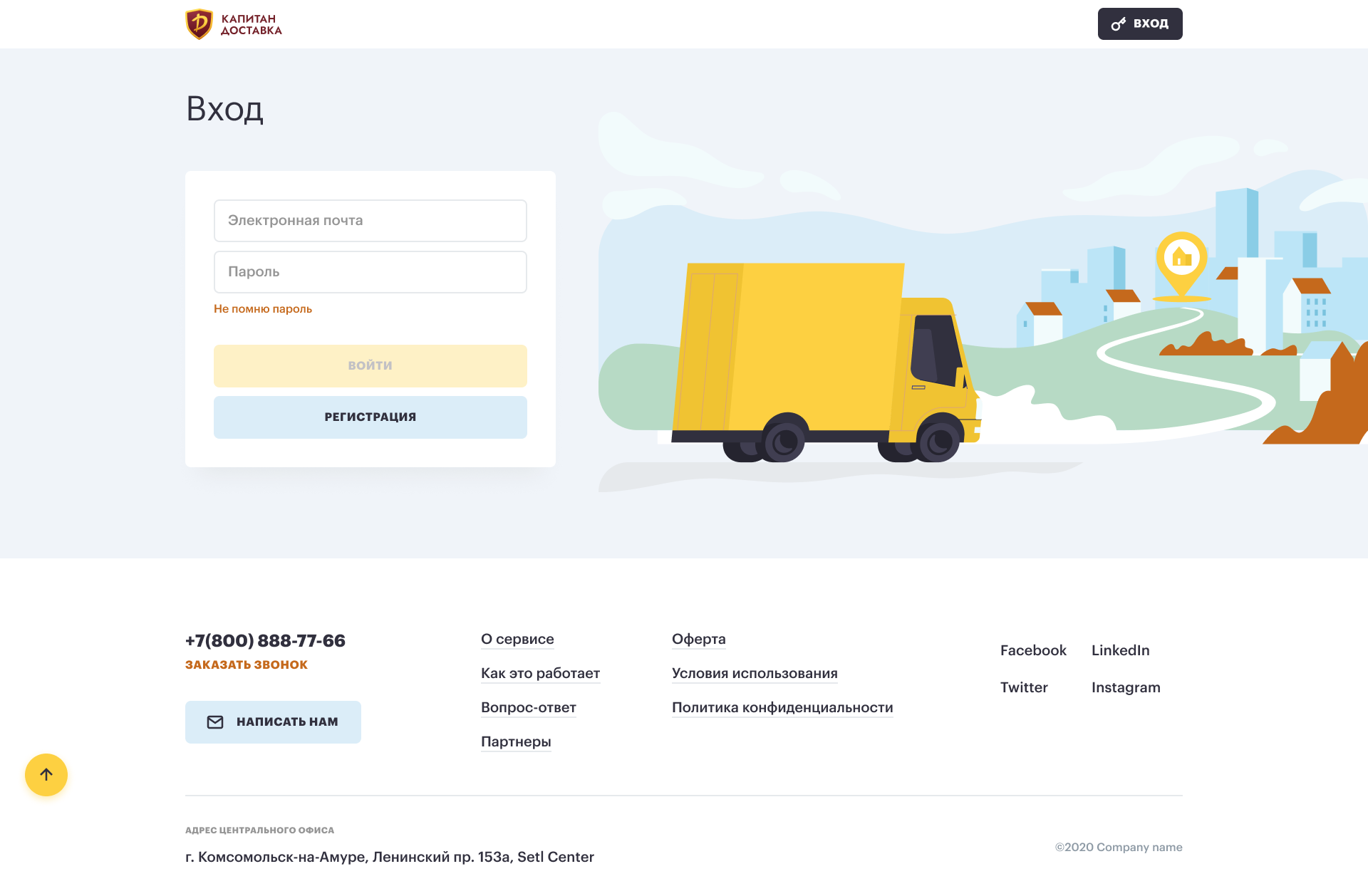
Task: Open Партнеры footer link
Action: [x=516, y=741]
